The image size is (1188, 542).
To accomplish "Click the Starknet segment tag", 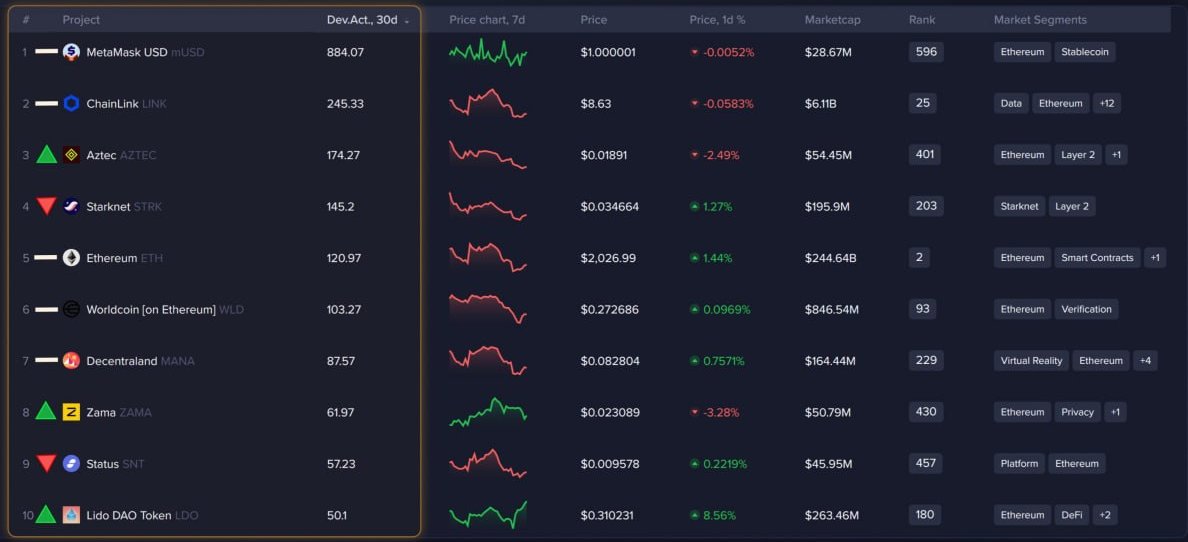I will pos(1019,206).
